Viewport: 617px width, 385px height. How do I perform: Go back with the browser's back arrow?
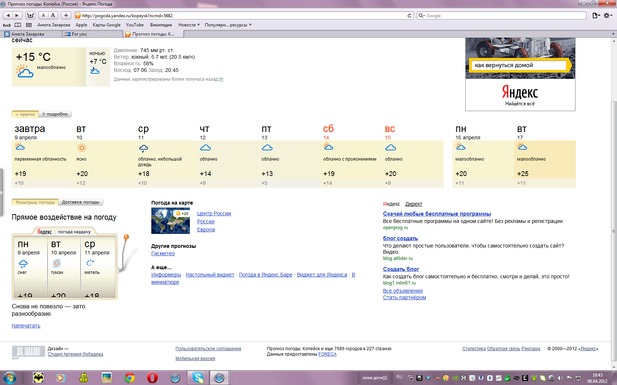[x=8, y=15]
